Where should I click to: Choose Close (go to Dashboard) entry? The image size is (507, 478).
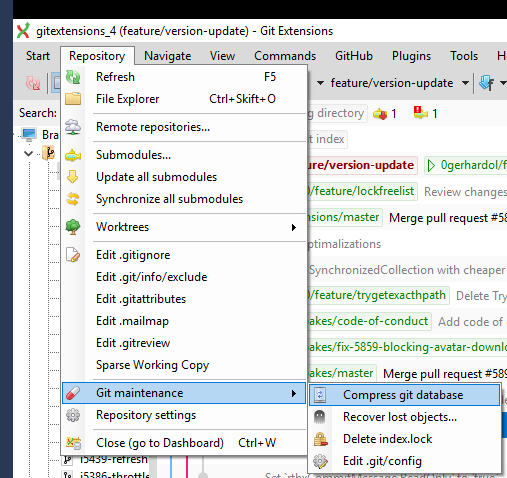coord(184,443)
